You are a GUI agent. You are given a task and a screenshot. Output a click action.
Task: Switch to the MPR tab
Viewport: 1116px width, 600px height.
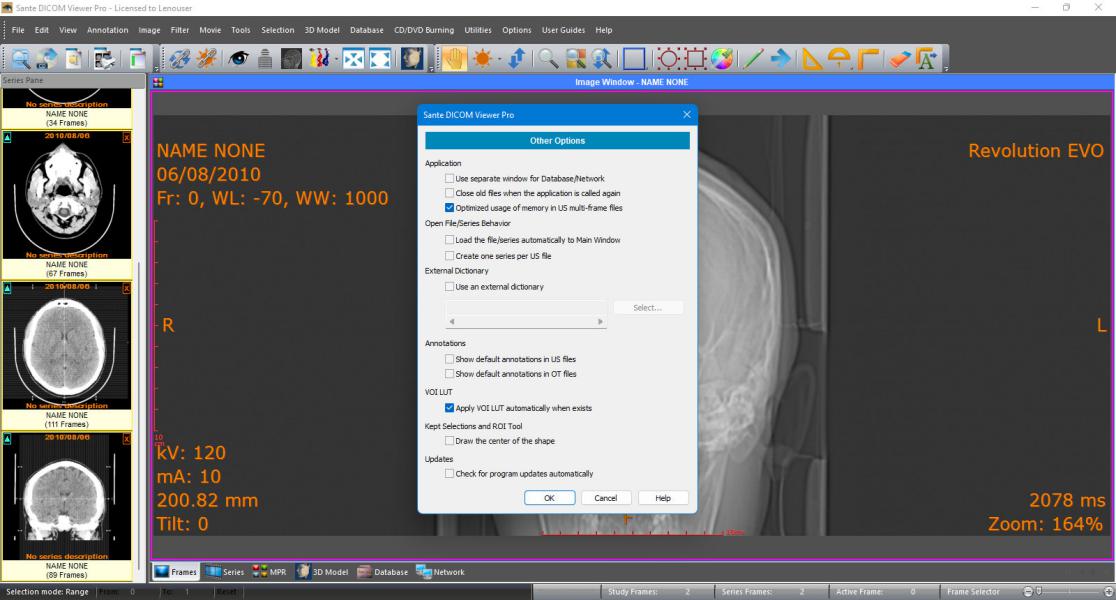(x=269, y=572)
